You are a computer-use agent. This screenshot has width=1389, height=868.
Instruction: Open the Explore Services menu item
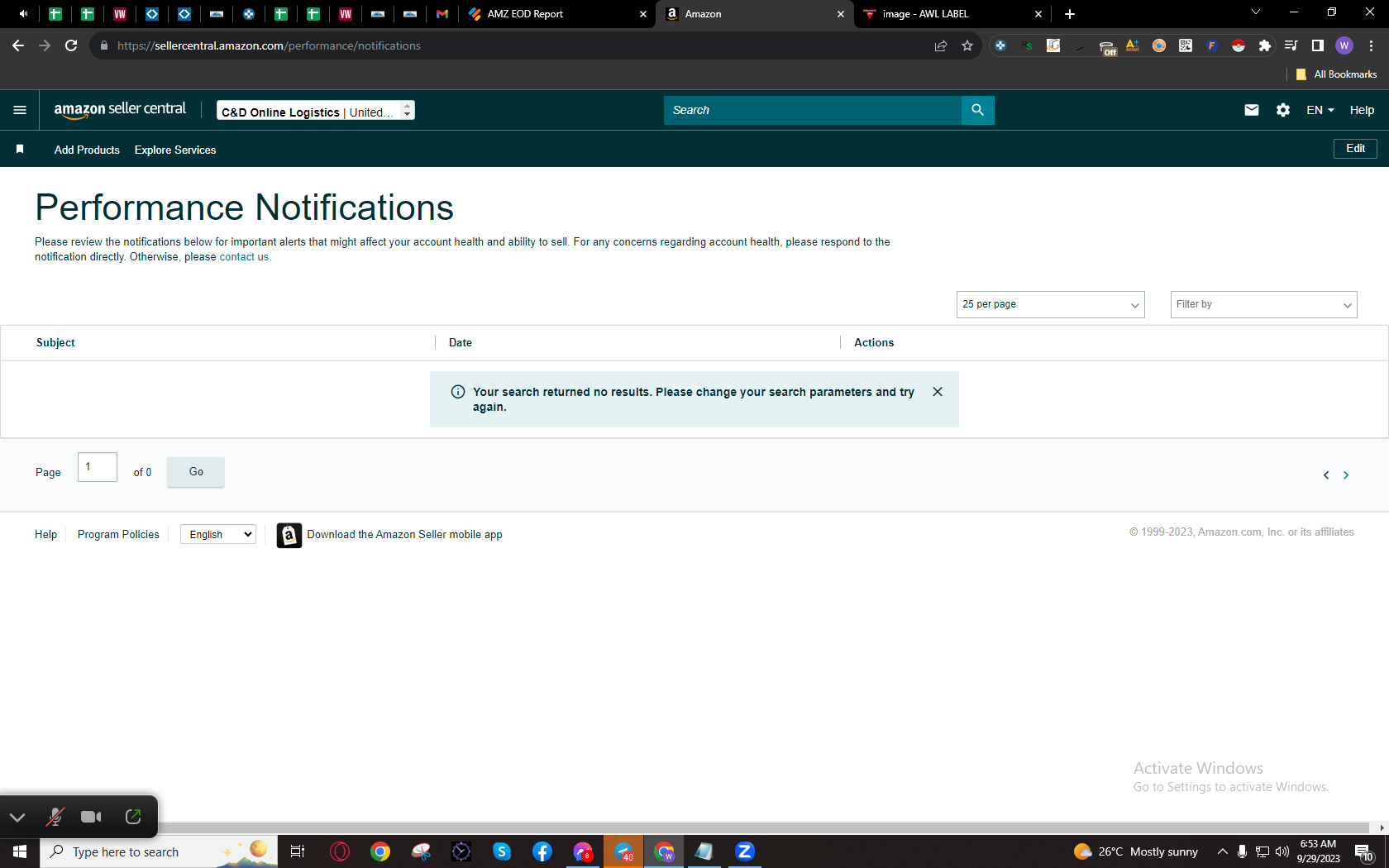click(175, 150)
